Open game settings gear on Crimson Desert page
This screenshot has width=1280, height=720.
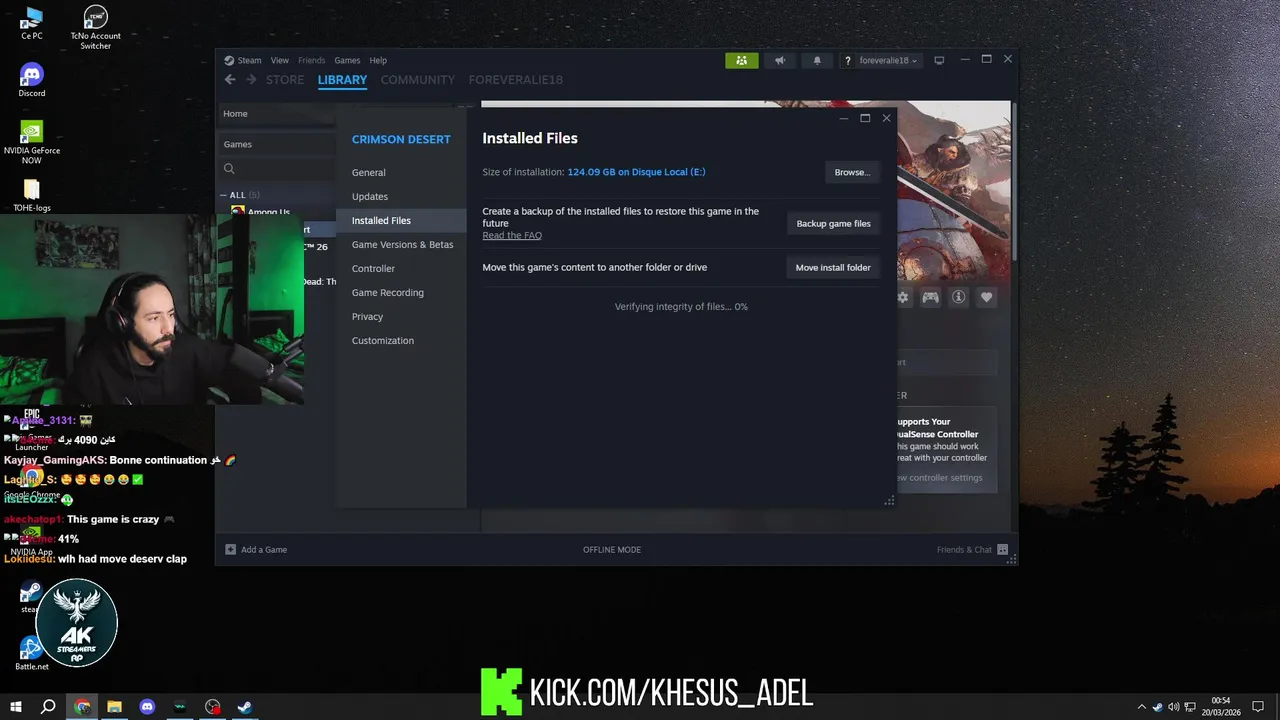point(903,297)
